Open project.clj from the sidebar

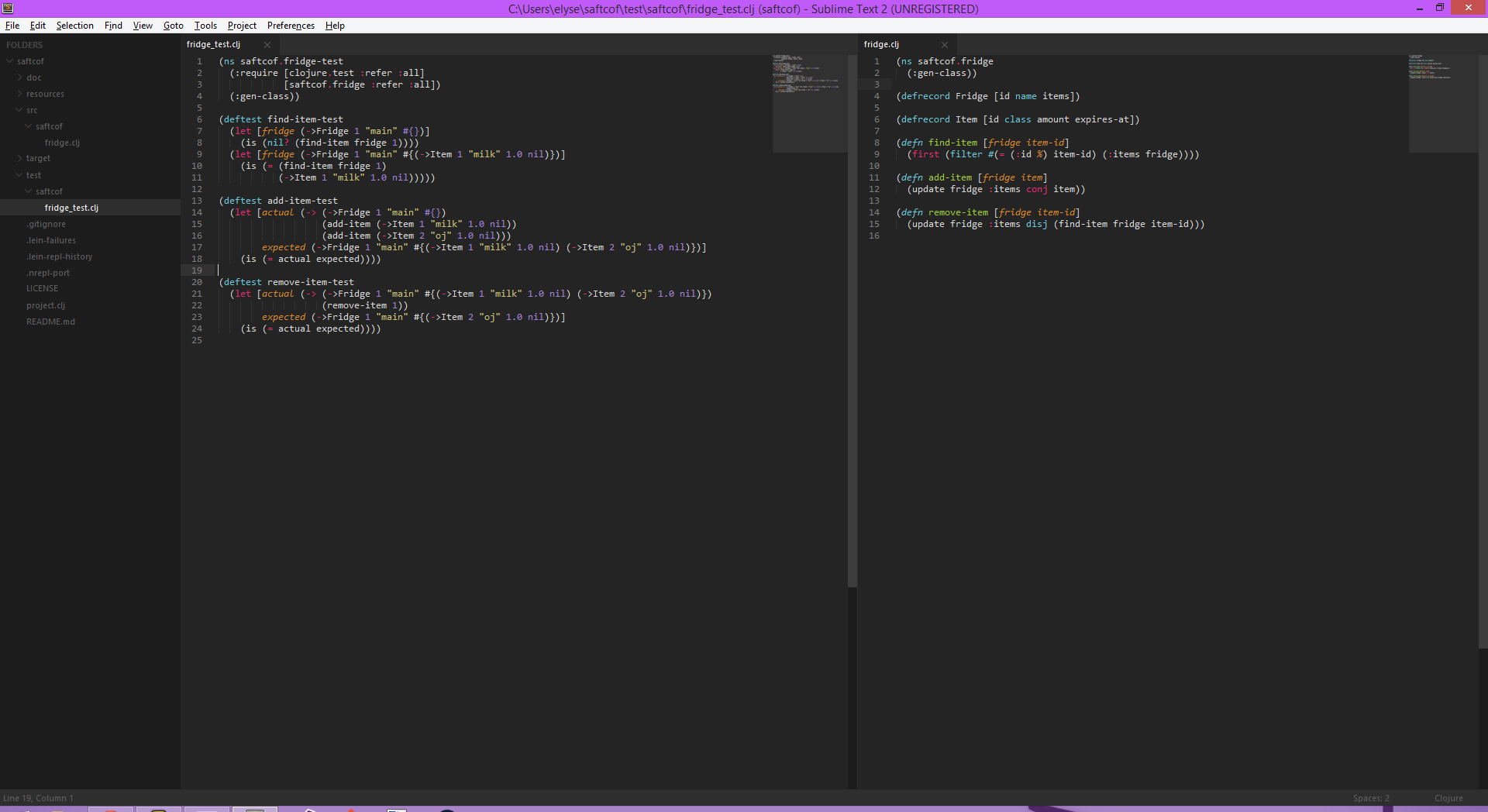(x=46, y=305)
